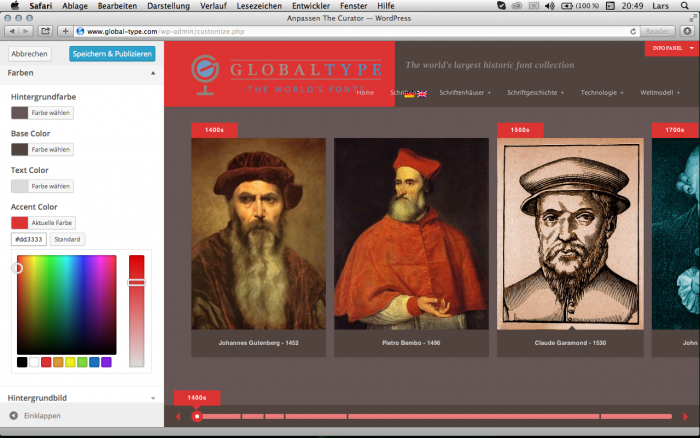Screen dimensions: 700x438
Task: Open the Claude Garamond portrait
Action: 570,234
